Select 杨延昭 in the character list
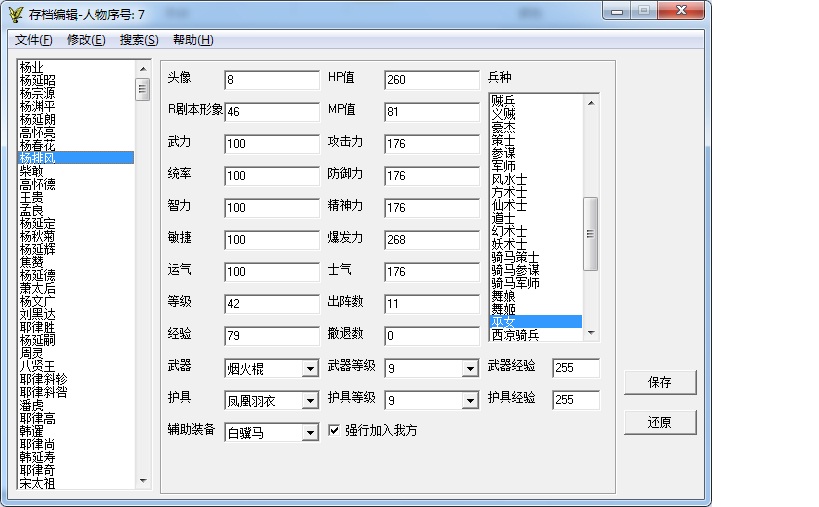The height and width of the screenshot is (507, 819). (76, 80)
